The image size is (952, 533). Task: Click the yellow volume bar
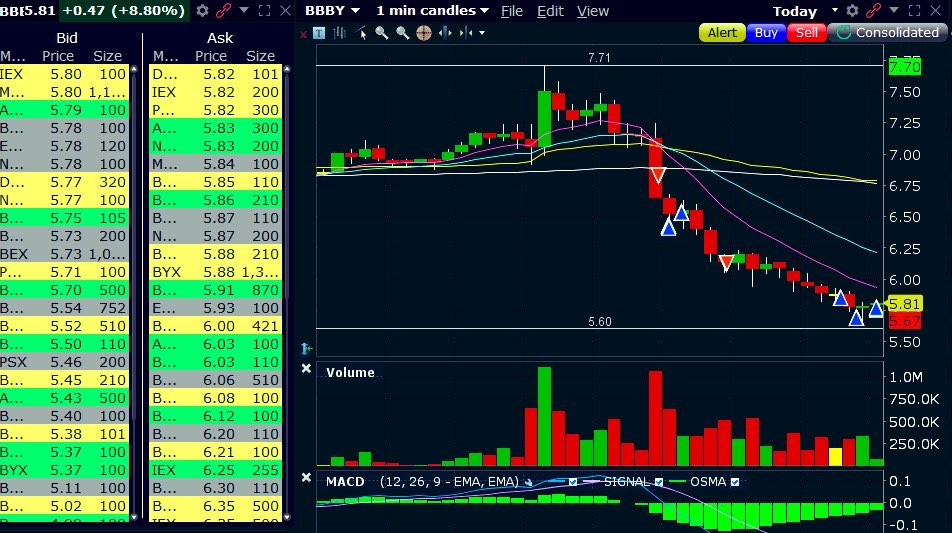pyautogui.click(x=835, y=457)
